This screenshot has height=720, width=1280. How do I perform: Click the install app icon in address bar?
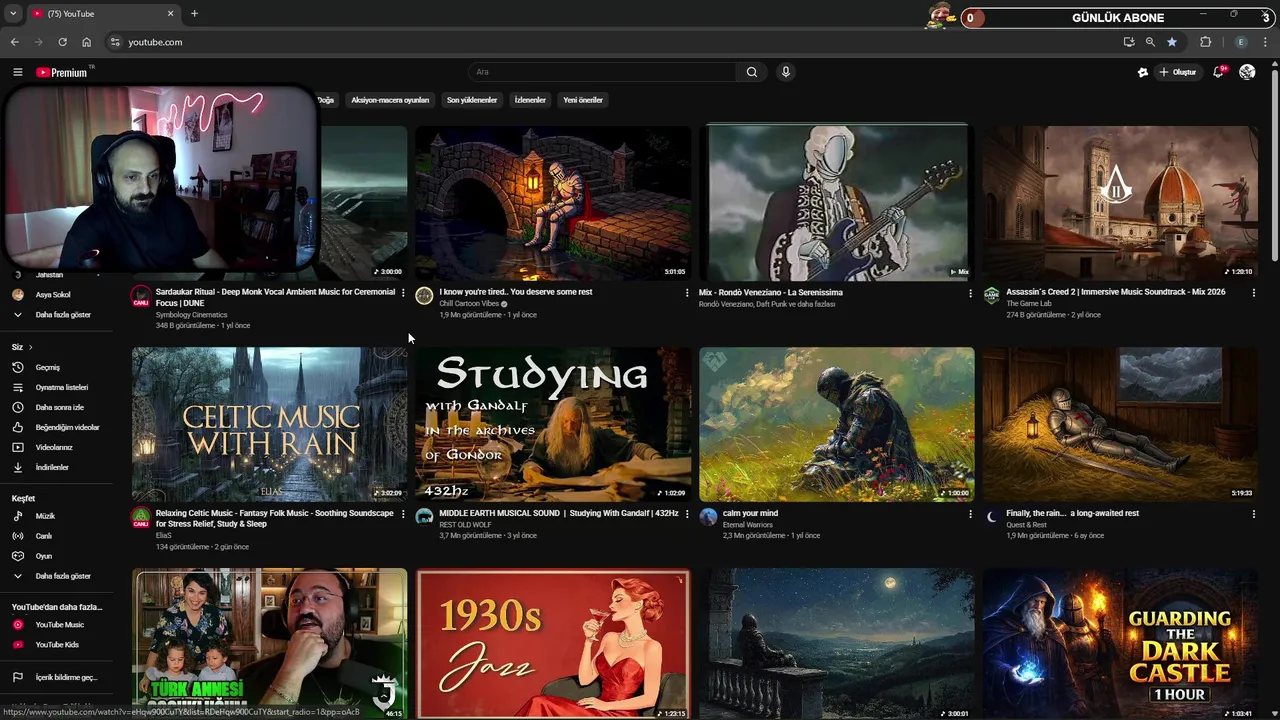coord(1129,42)
